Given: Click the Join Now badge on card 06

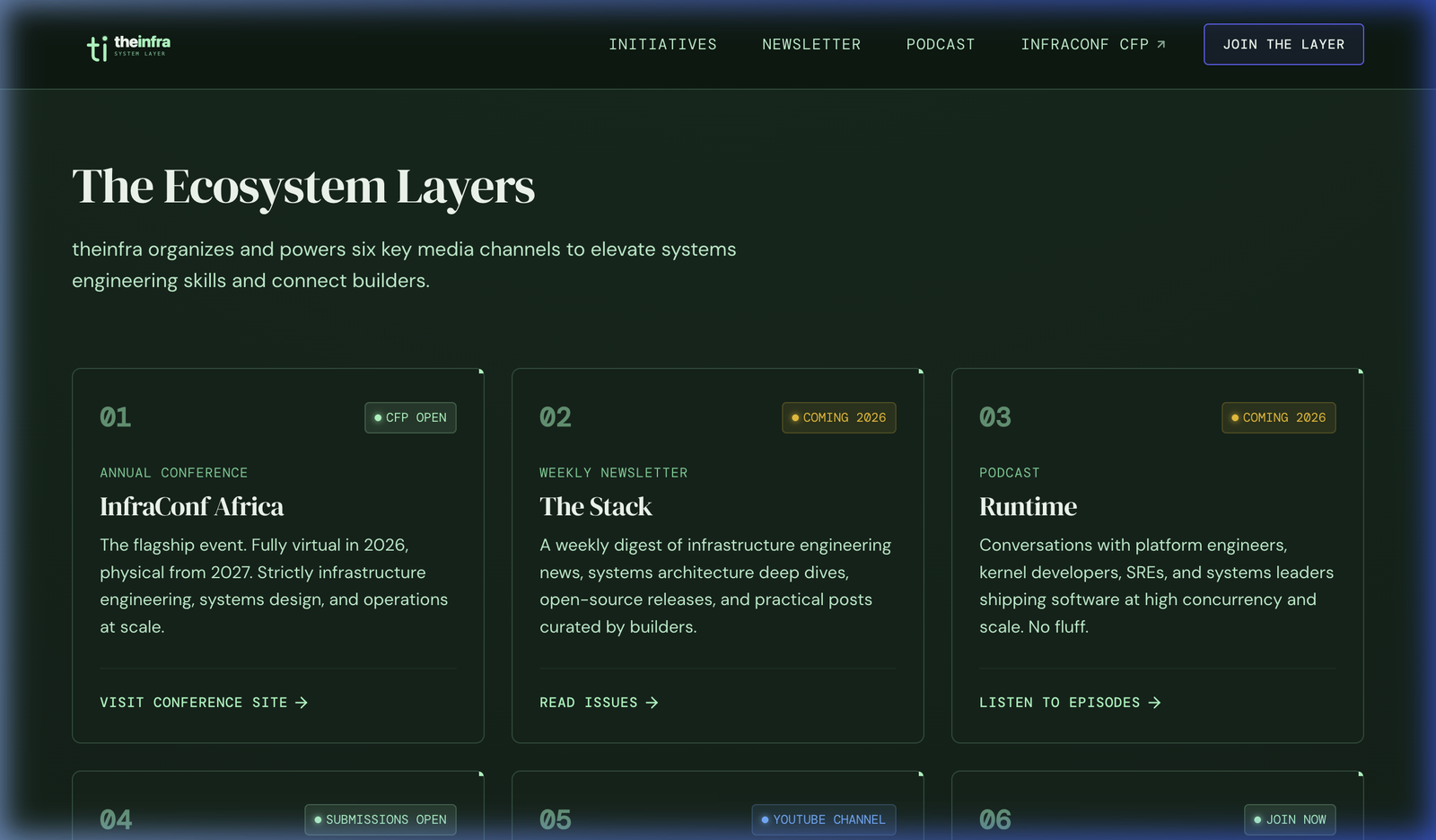Looking at the screenshot, I should tap(1290, 819).
